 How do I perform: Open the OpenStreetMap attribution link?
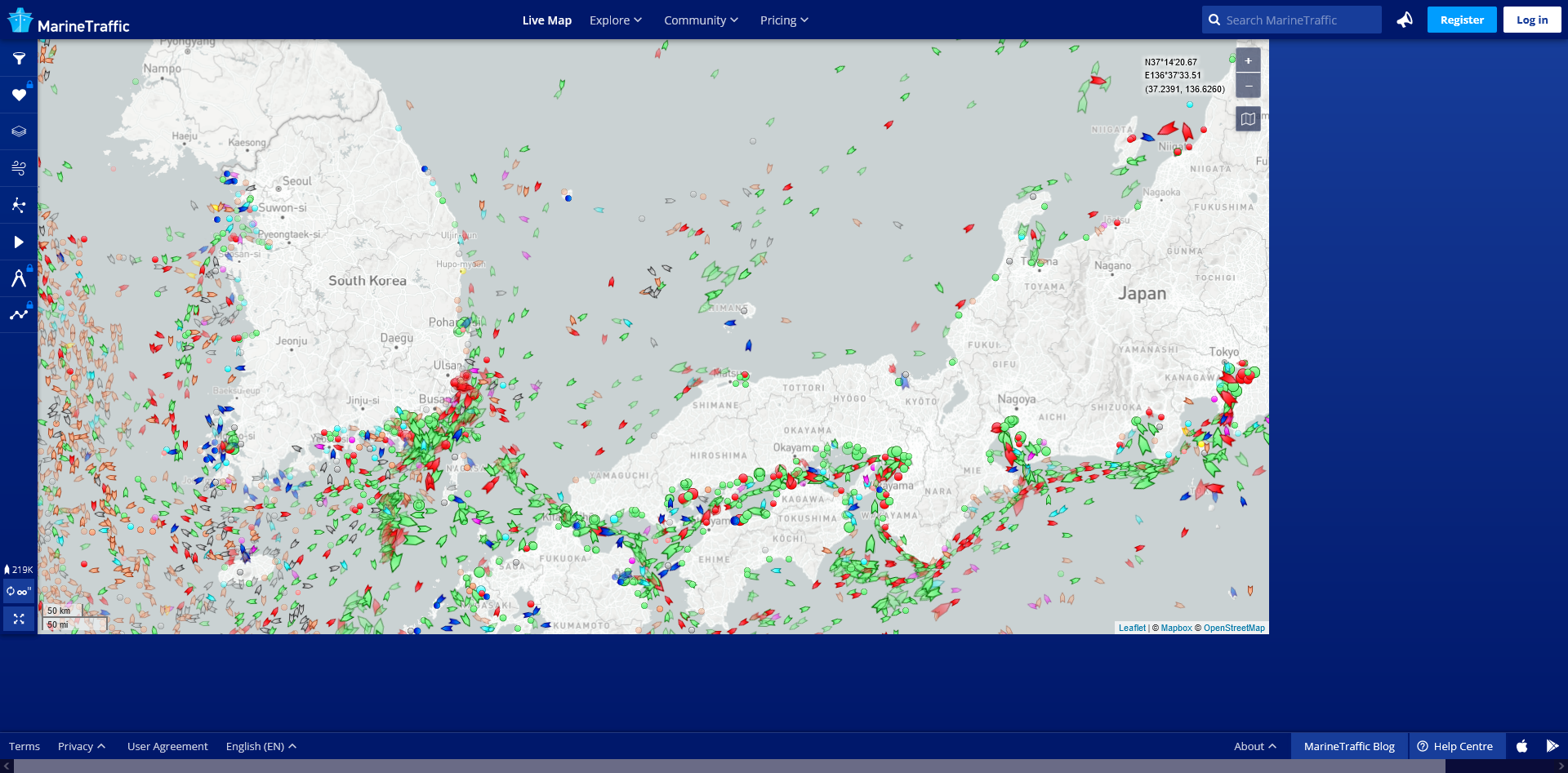(x=1234, y=628)
